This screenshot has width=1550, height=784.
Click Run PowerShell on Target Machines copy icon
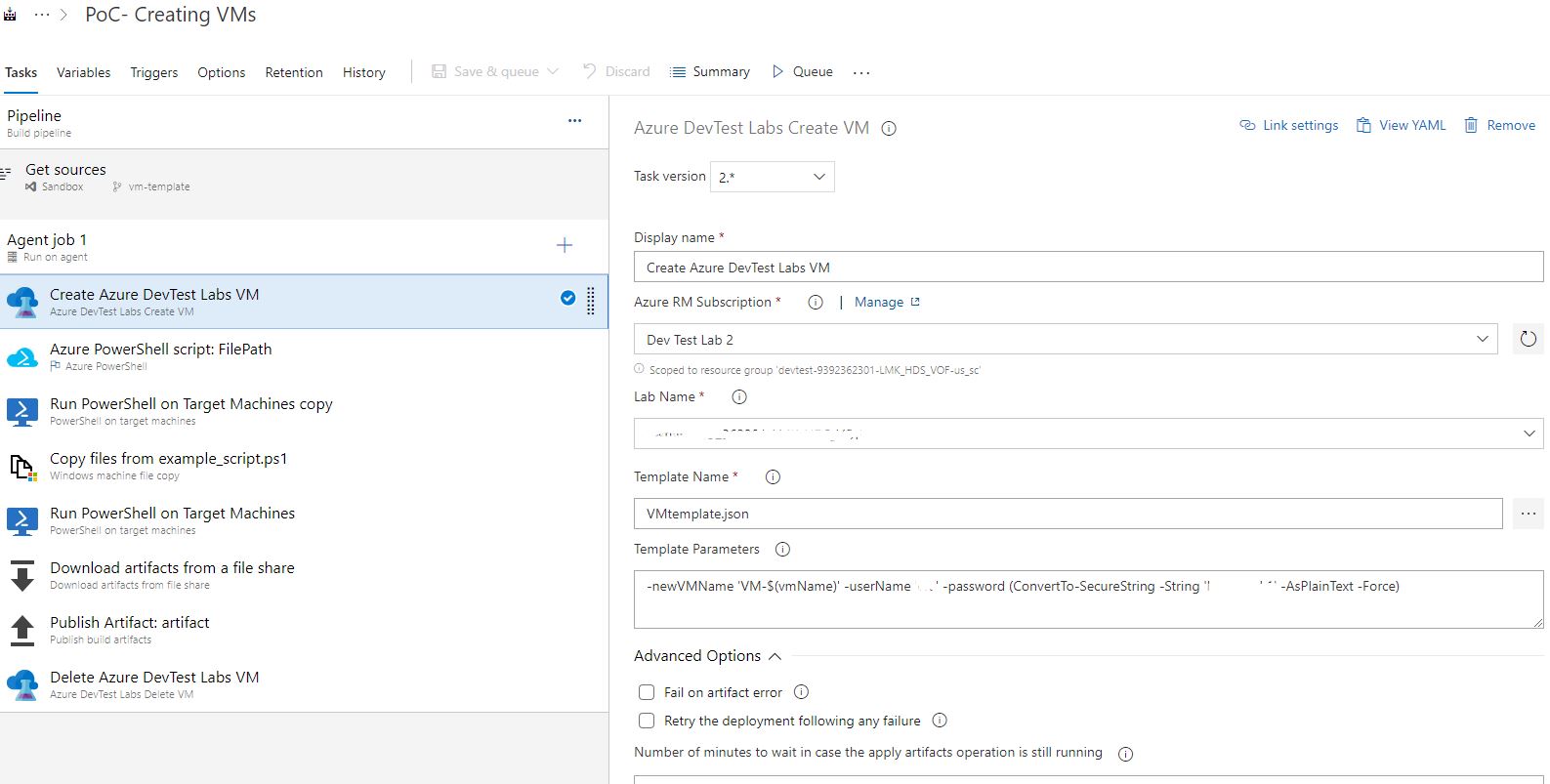coord(22,411)
